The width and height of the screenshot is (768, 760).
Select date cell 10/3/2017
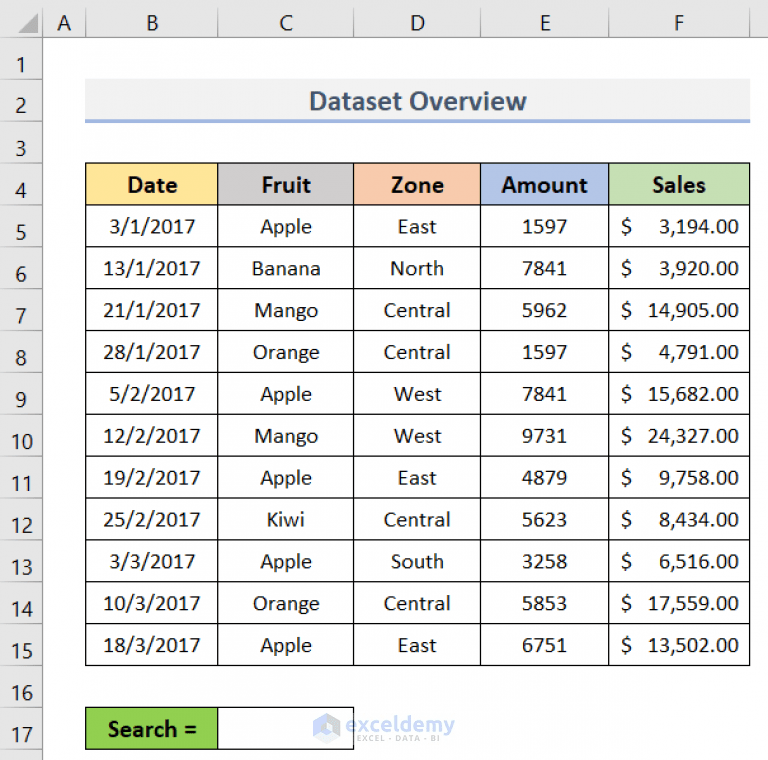[x=152, y=603]
